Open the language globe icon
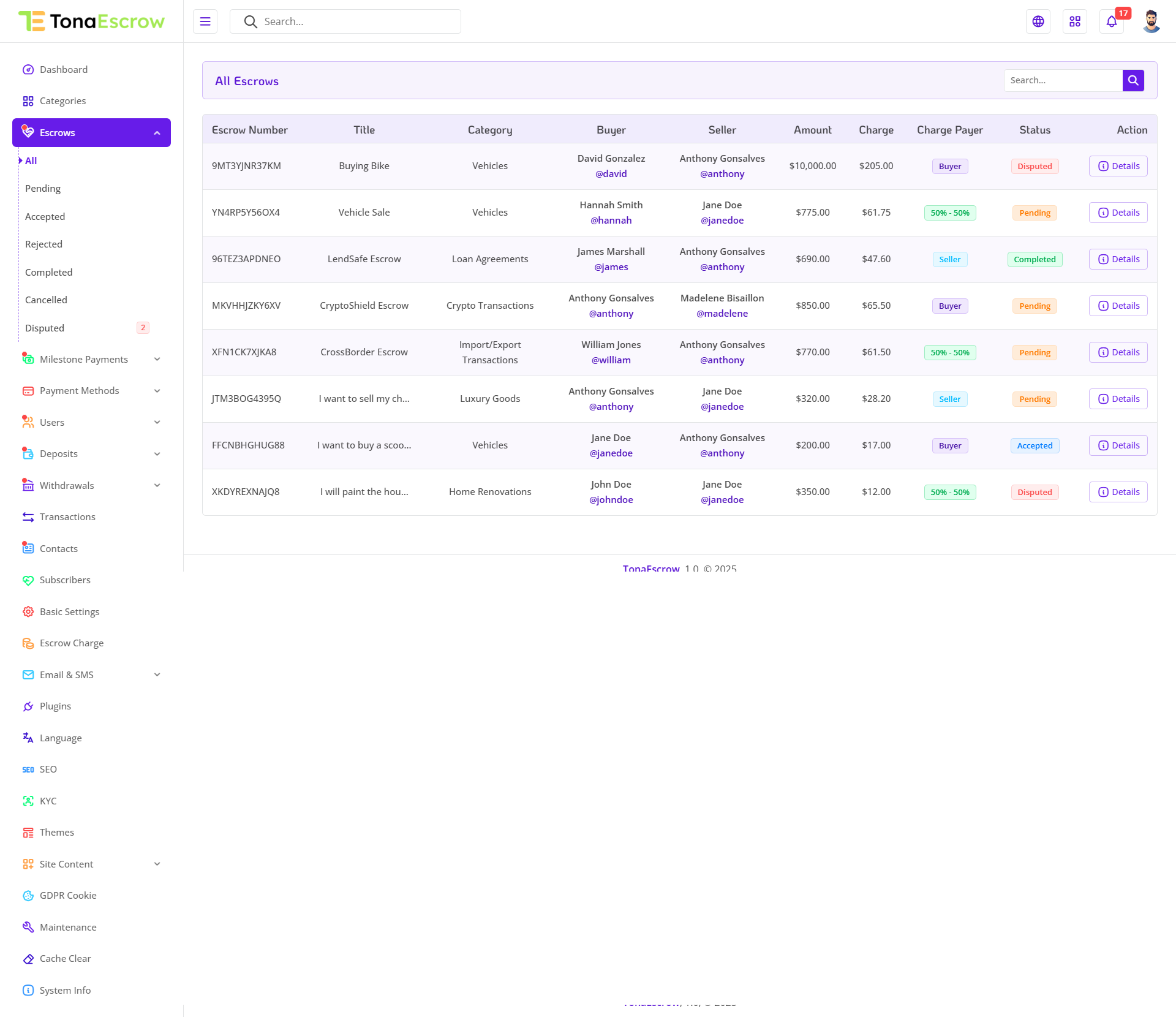Screen dimensions: 1176x1017 coord(1038,21)
